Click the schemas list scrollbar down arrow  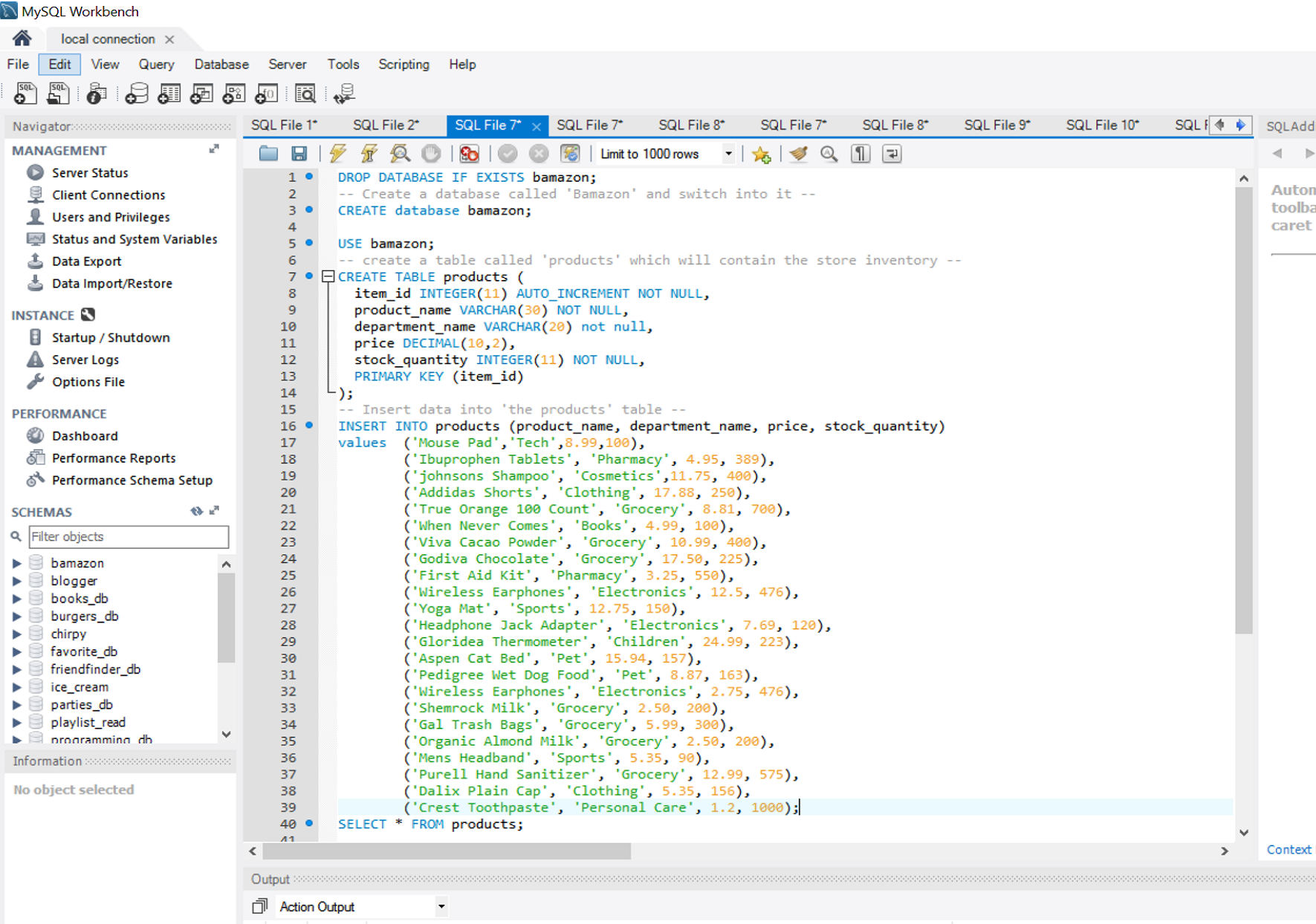click(x=226, y=734)
